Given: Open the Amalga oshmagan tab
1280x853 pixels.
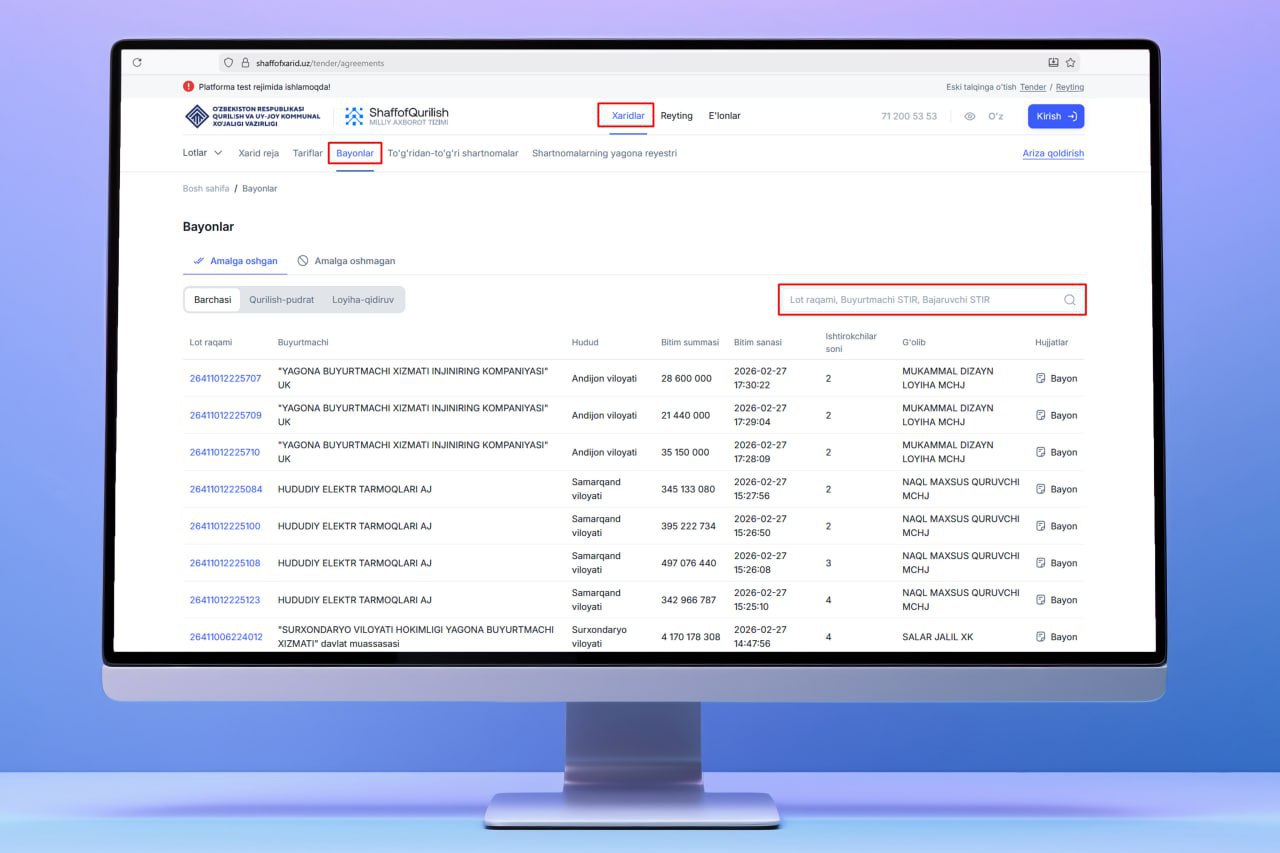Looking at the screenshot, I should (346, 261).
